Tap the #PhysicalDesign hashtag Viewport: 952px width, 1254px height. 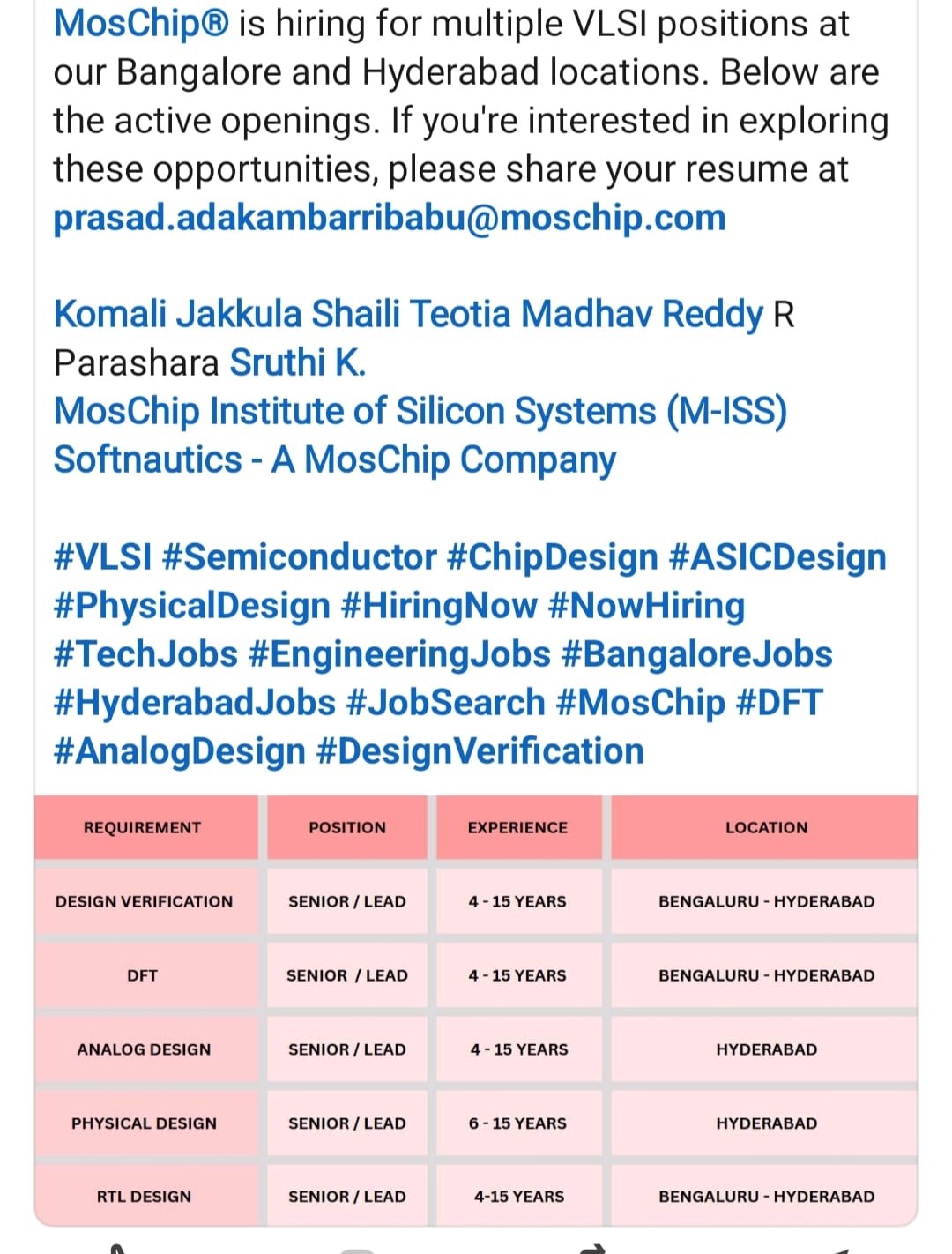click(192, 606)
